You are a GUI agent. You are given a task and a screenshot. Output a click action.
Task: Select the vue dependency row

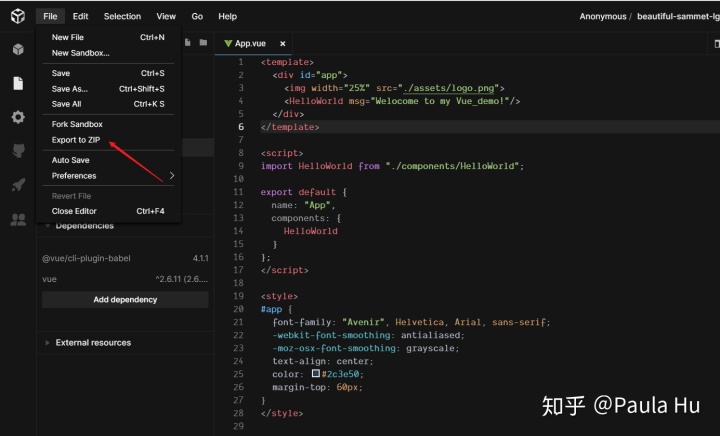pos(125,279)
